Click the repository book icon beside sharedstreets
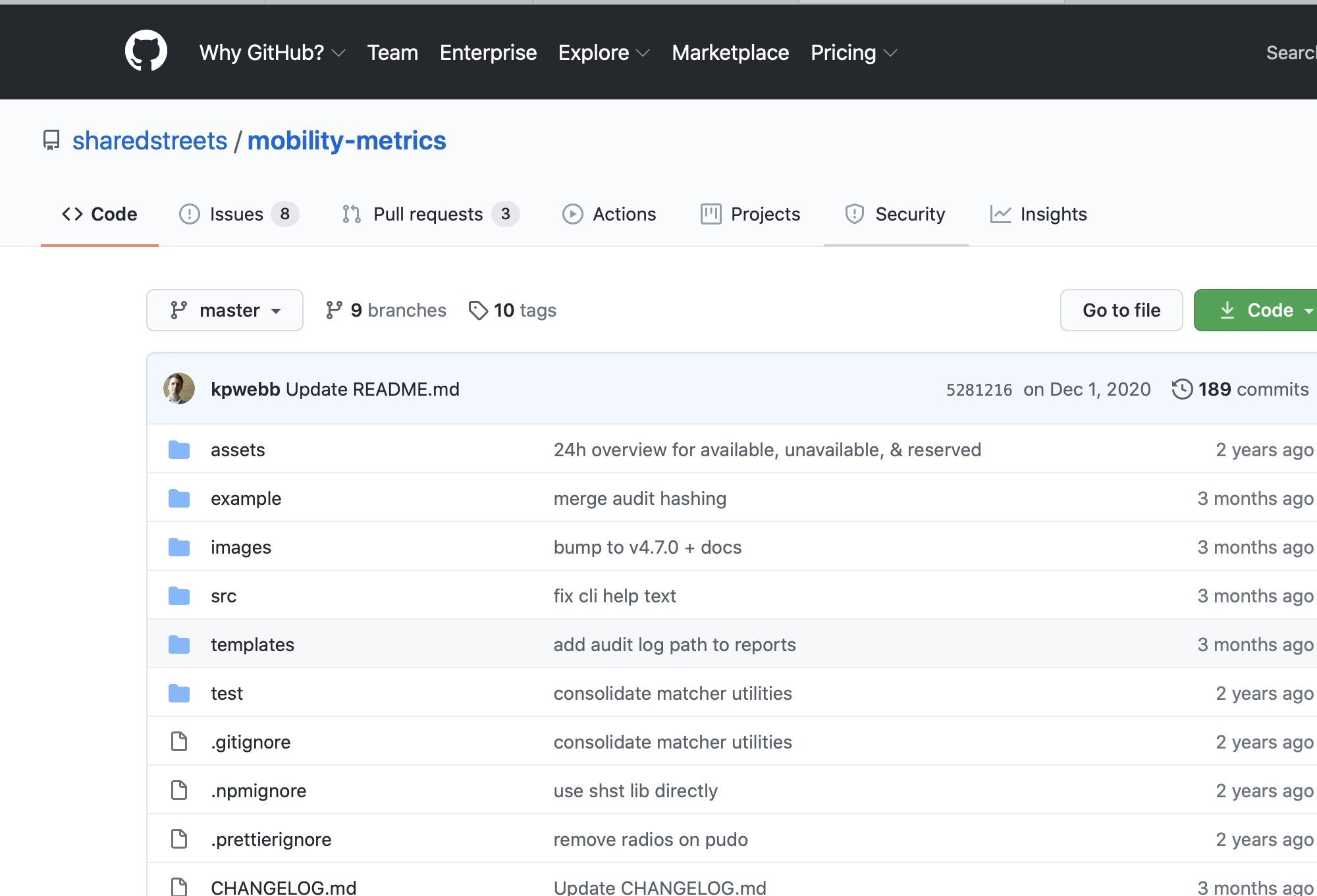 coord(51,140)
